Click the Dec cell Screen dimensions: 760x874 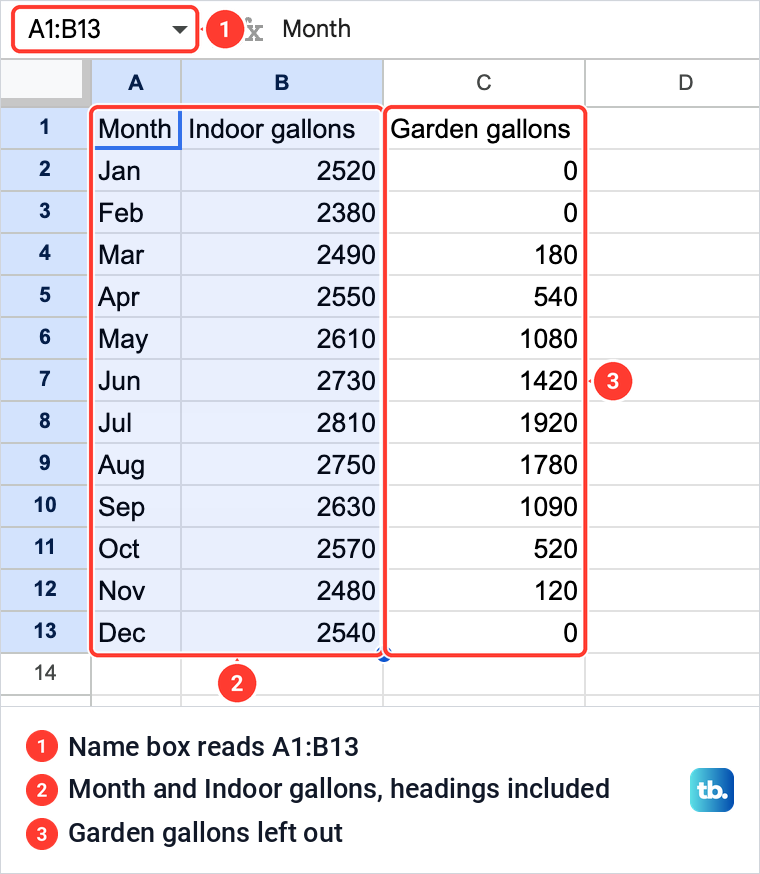(x=137, y=632)
